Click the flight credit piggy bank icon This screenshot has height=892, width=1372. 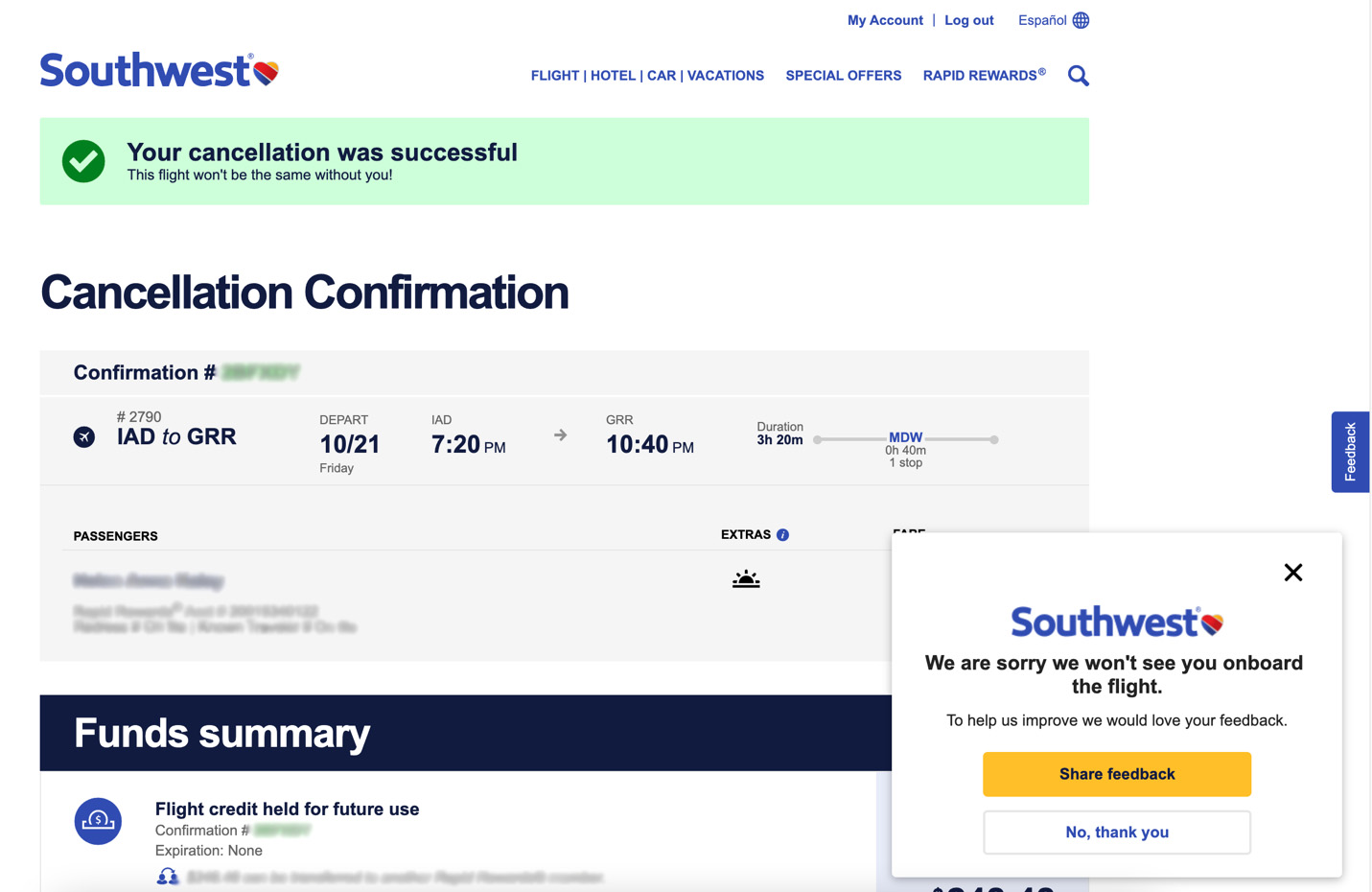click(x=98, y=821)
